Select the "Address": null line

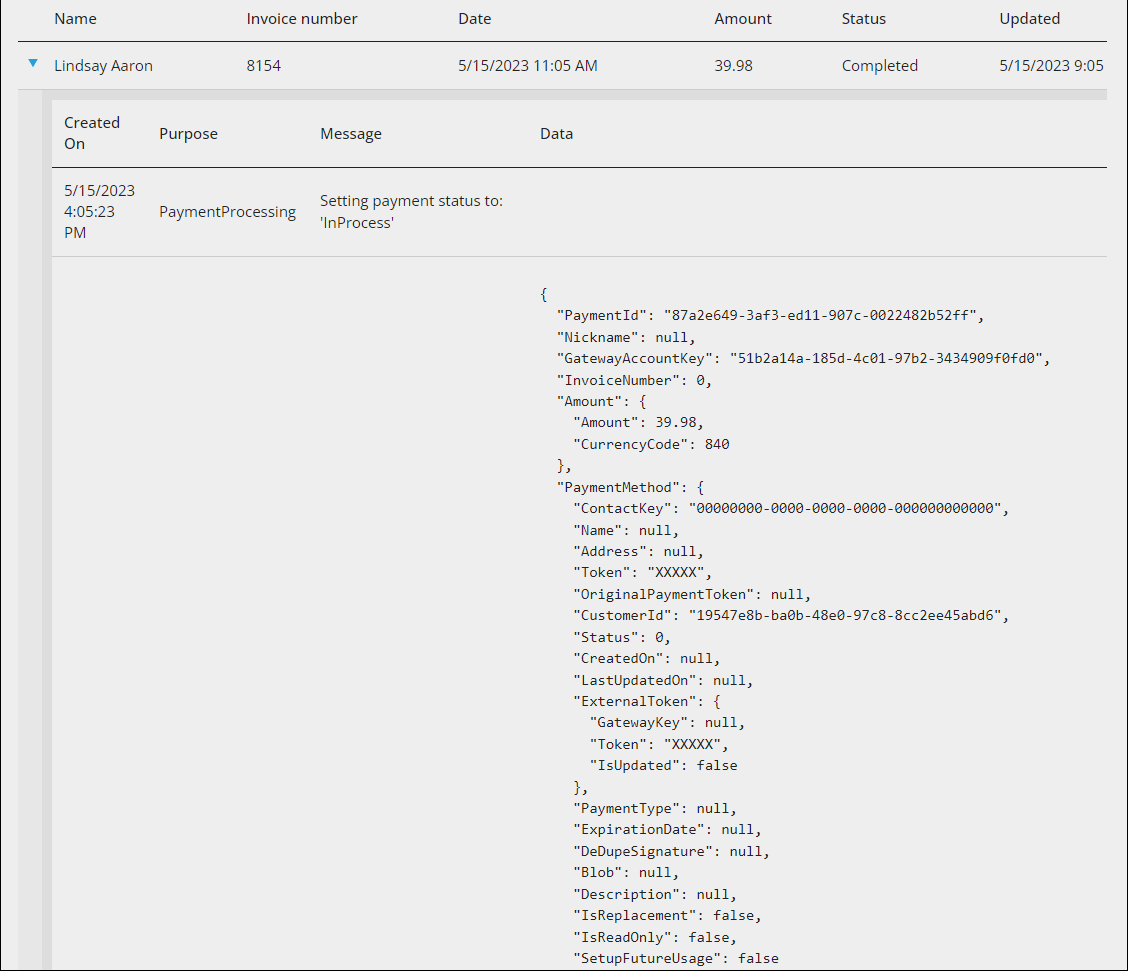(638, 551)
